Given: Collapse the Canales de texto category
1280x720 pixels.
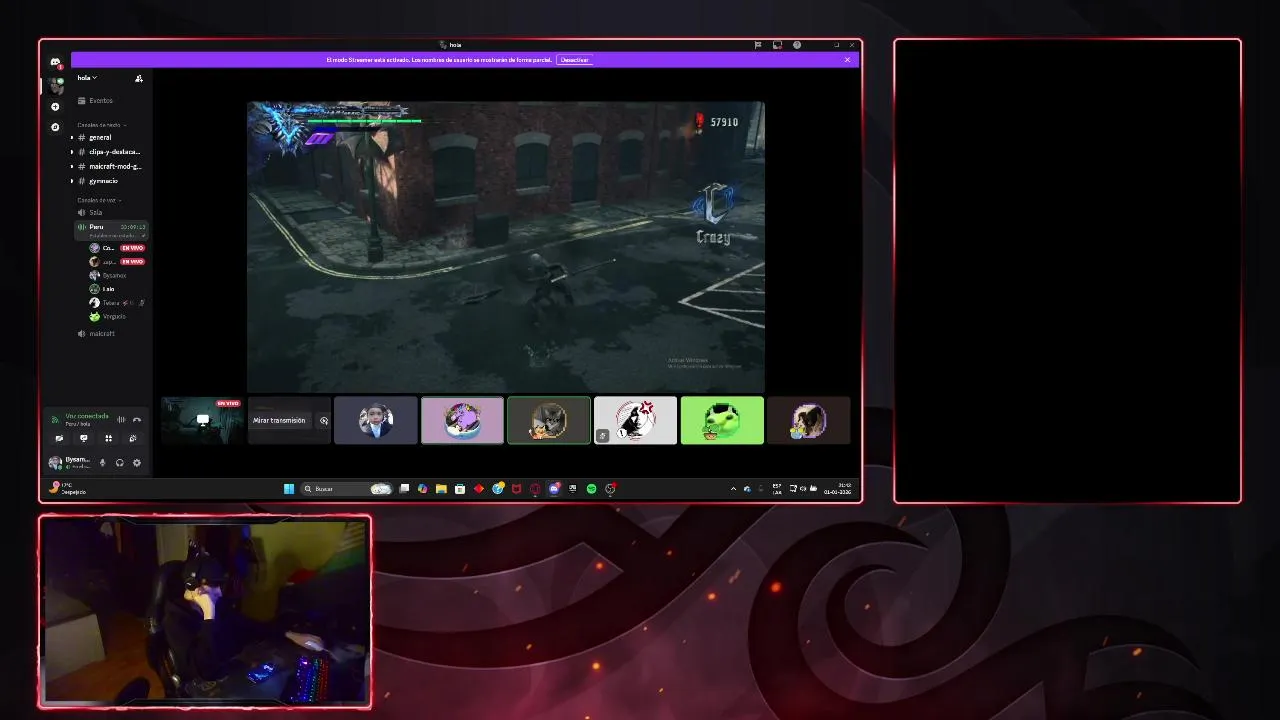Looking at the screenshot, I should tap(100, 125).
